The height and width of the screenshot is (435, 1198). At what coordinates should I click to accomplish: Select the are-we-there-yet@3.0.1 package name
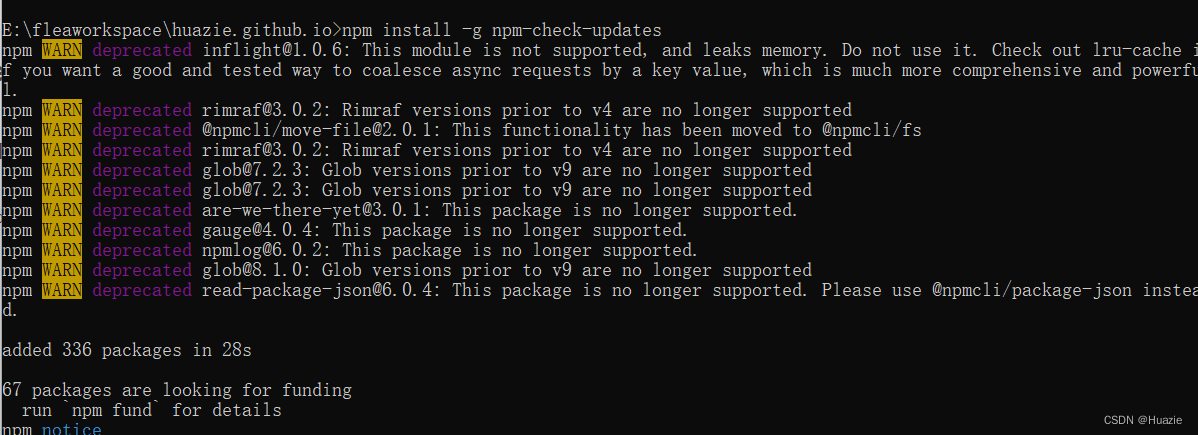pos(316,209)
